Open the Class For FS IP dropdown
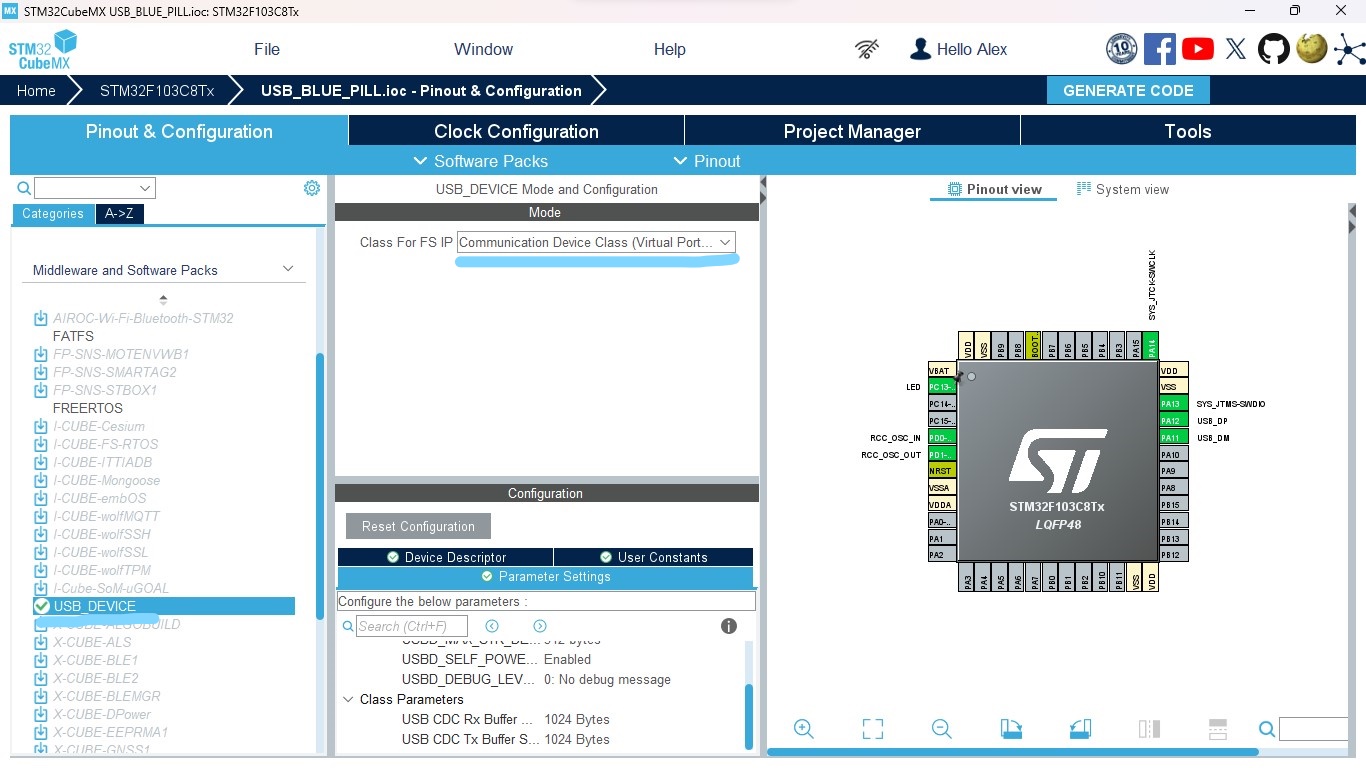 coord(596,242)
